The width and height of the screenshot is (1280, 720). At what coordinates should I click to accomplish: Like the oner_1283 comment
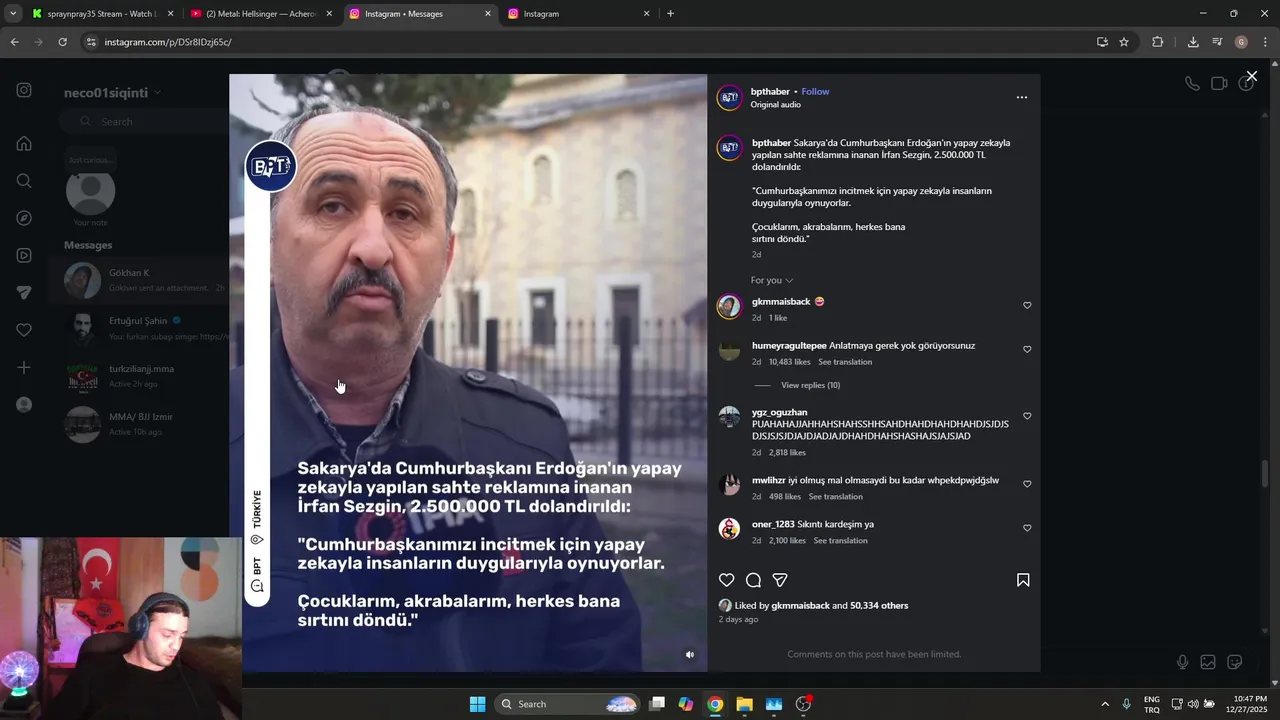[x=1027, y=528]
